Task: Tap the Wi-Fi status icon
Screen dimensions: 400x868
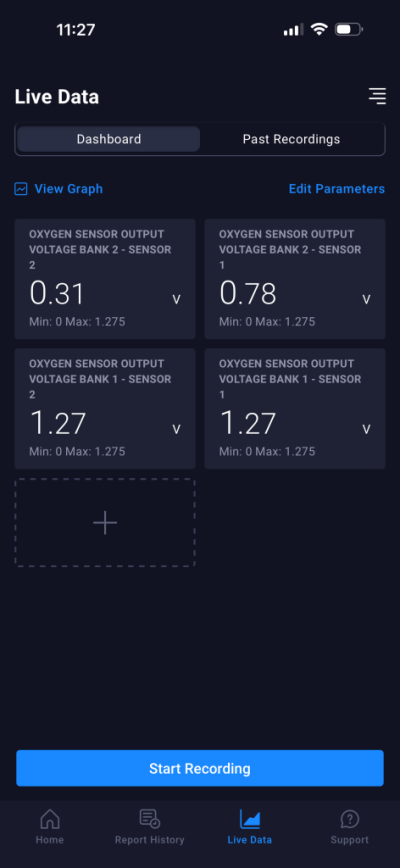Action: pos(319,29)
